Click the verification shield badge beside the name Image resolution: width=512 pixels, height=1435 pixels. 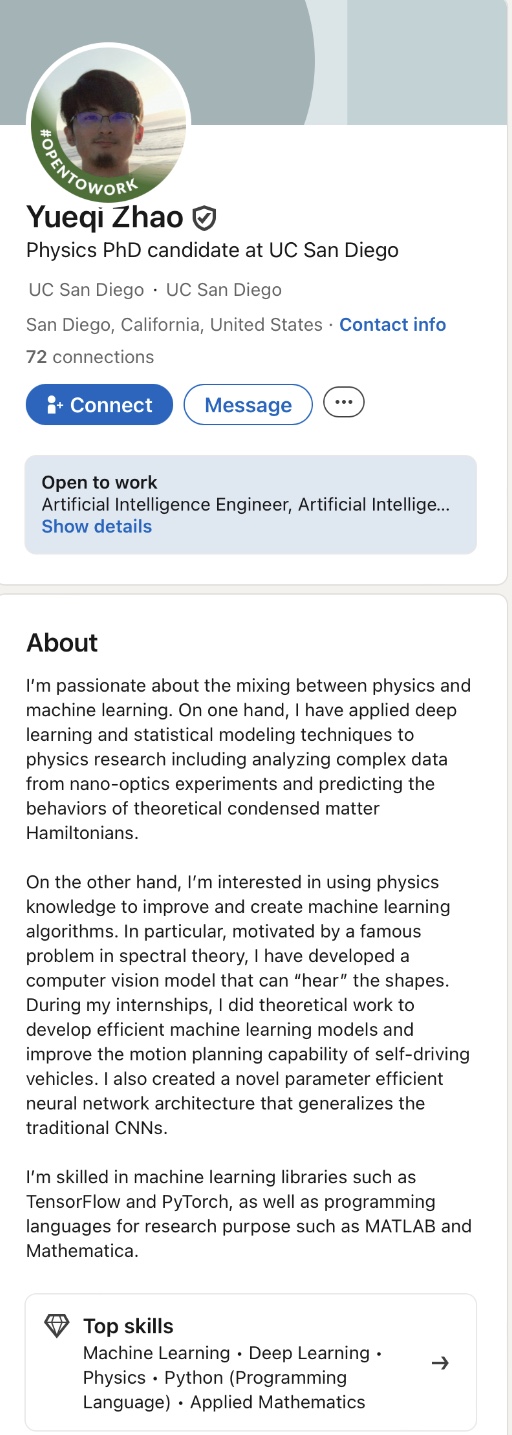204,218
